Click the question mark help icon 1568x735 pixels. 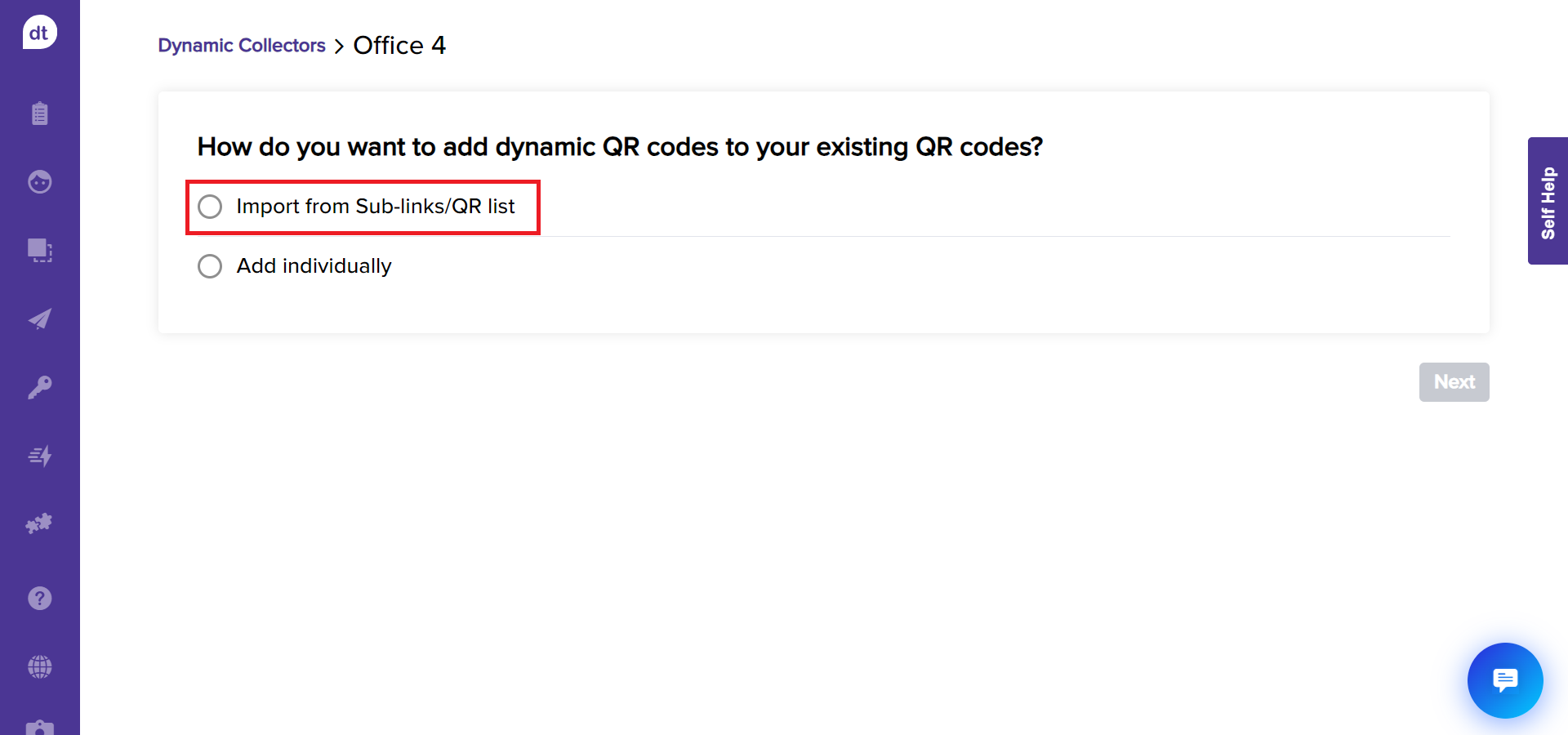[39, 599]
